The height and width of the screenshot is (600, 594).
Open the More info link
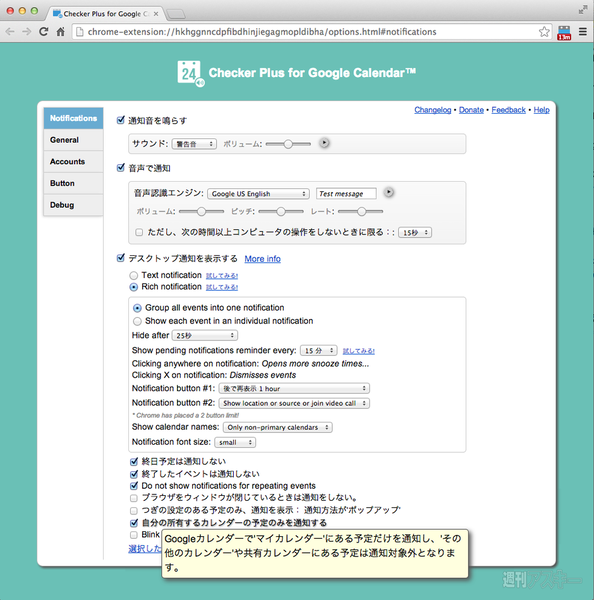point(263,259)
